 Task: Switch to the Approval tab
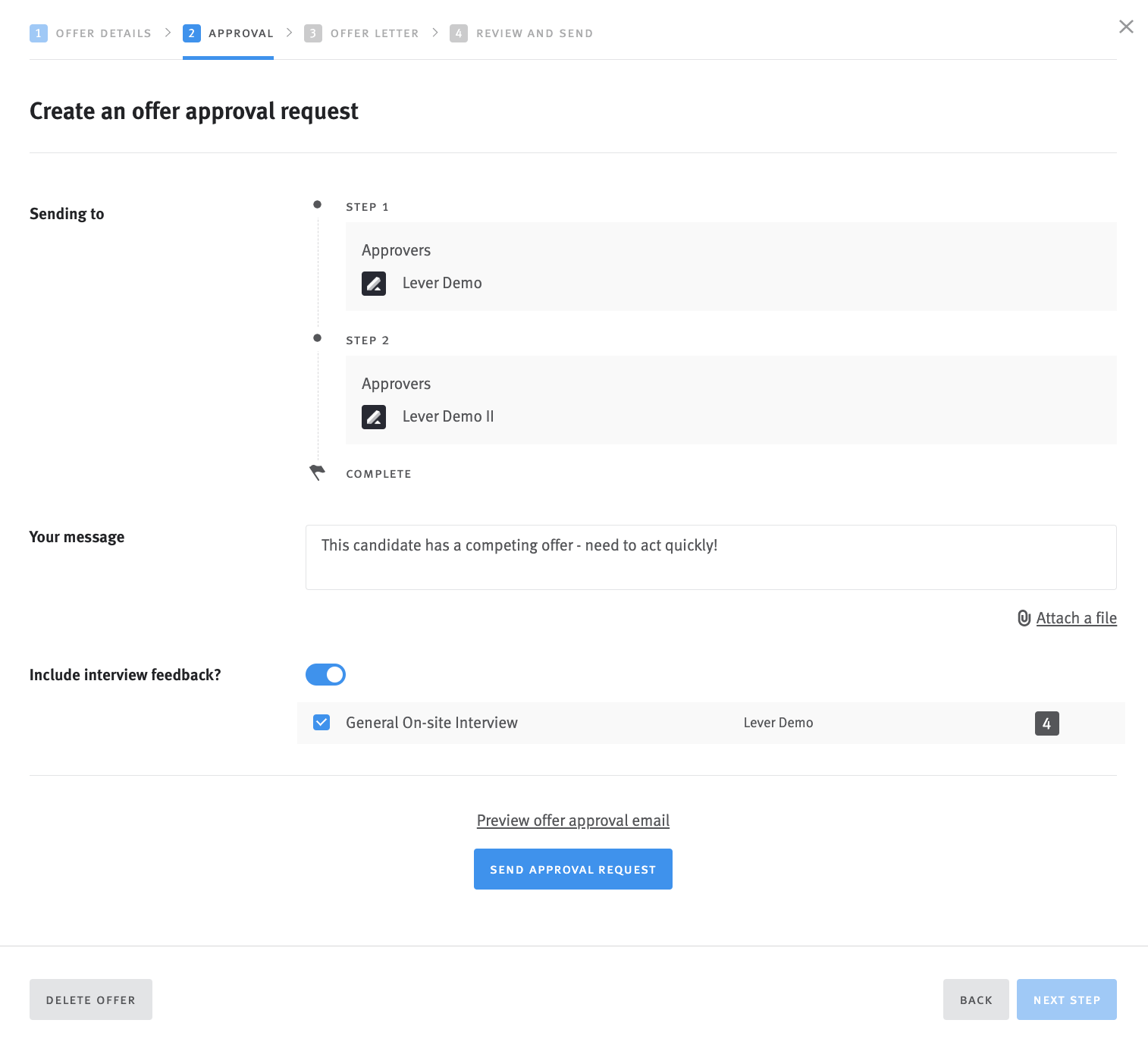tap(240, 33)
